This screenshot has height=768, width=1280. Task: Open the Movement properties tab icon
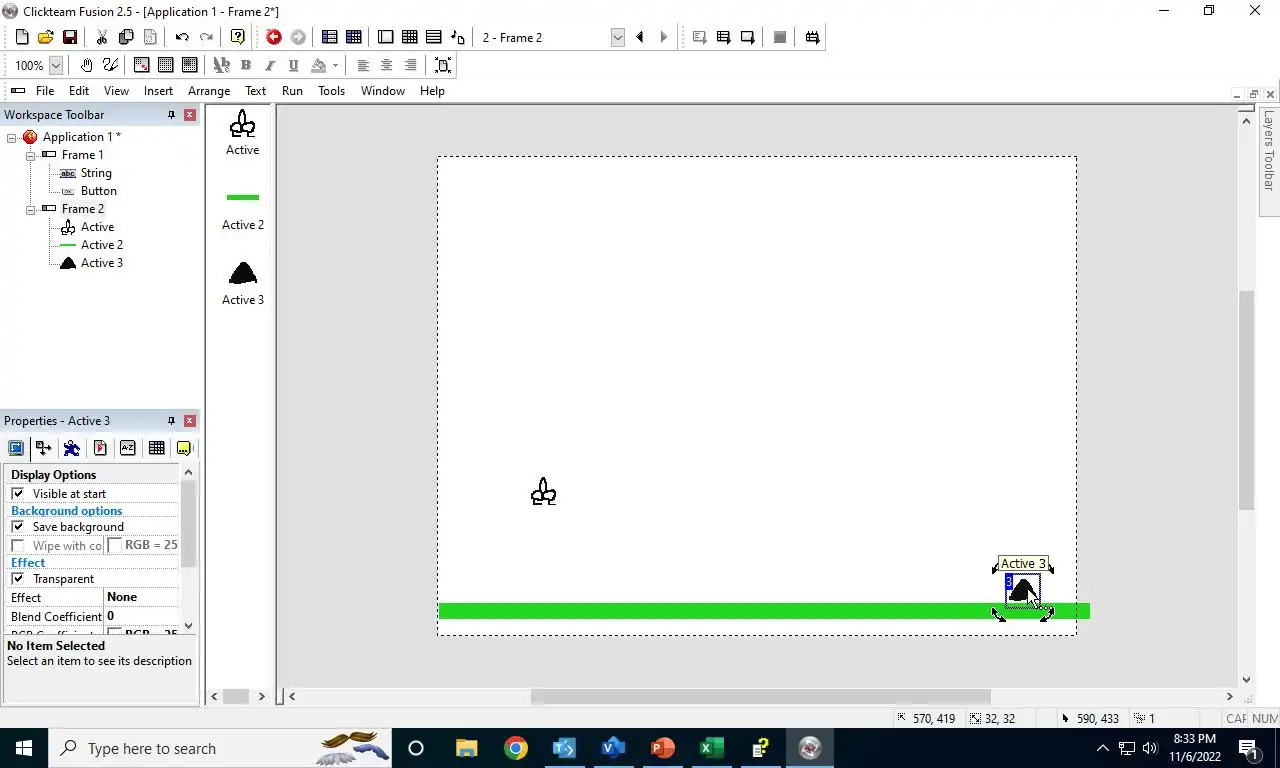[72, 448]
